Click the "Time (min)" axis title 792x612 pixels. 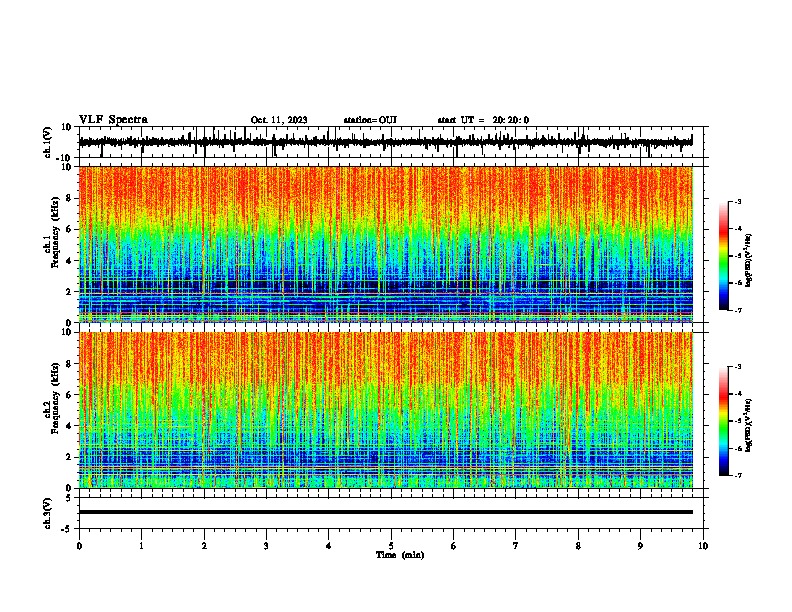[400, 555]
